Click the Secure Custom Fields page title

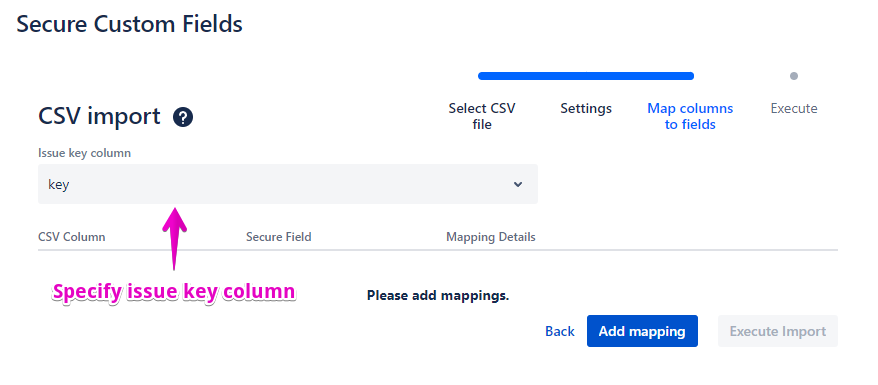[x=129, y=24]
